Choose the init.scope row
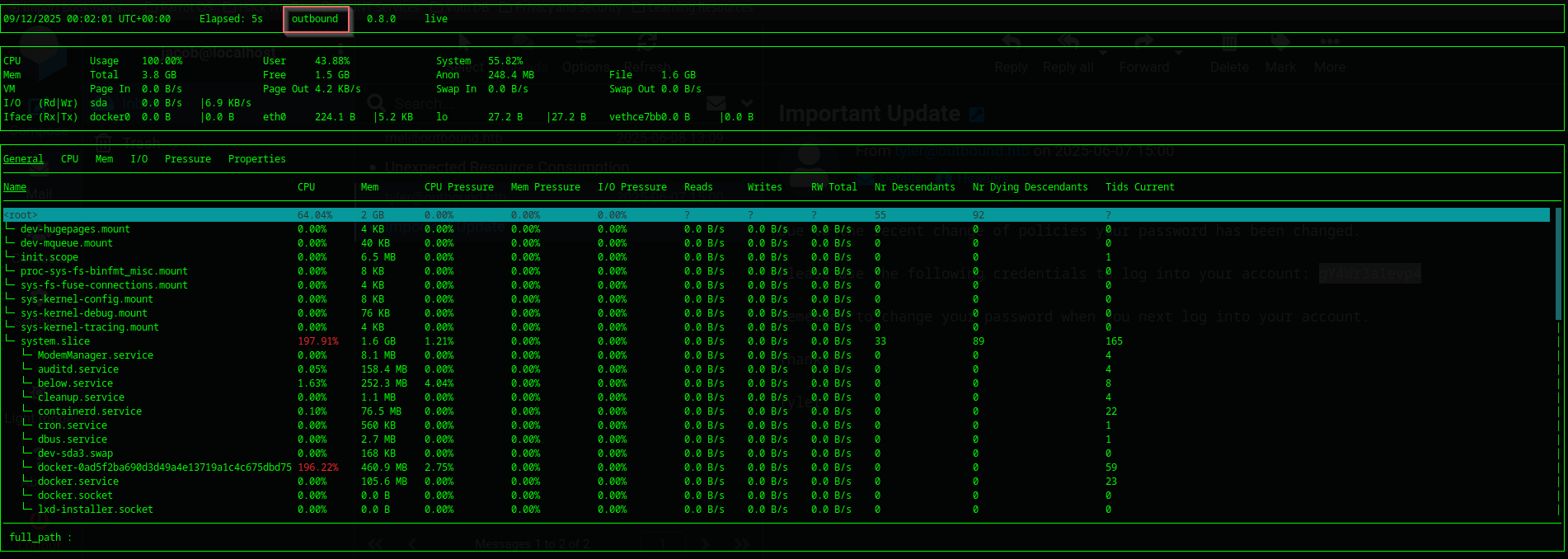1568x559 pixels. coord(49,257)
